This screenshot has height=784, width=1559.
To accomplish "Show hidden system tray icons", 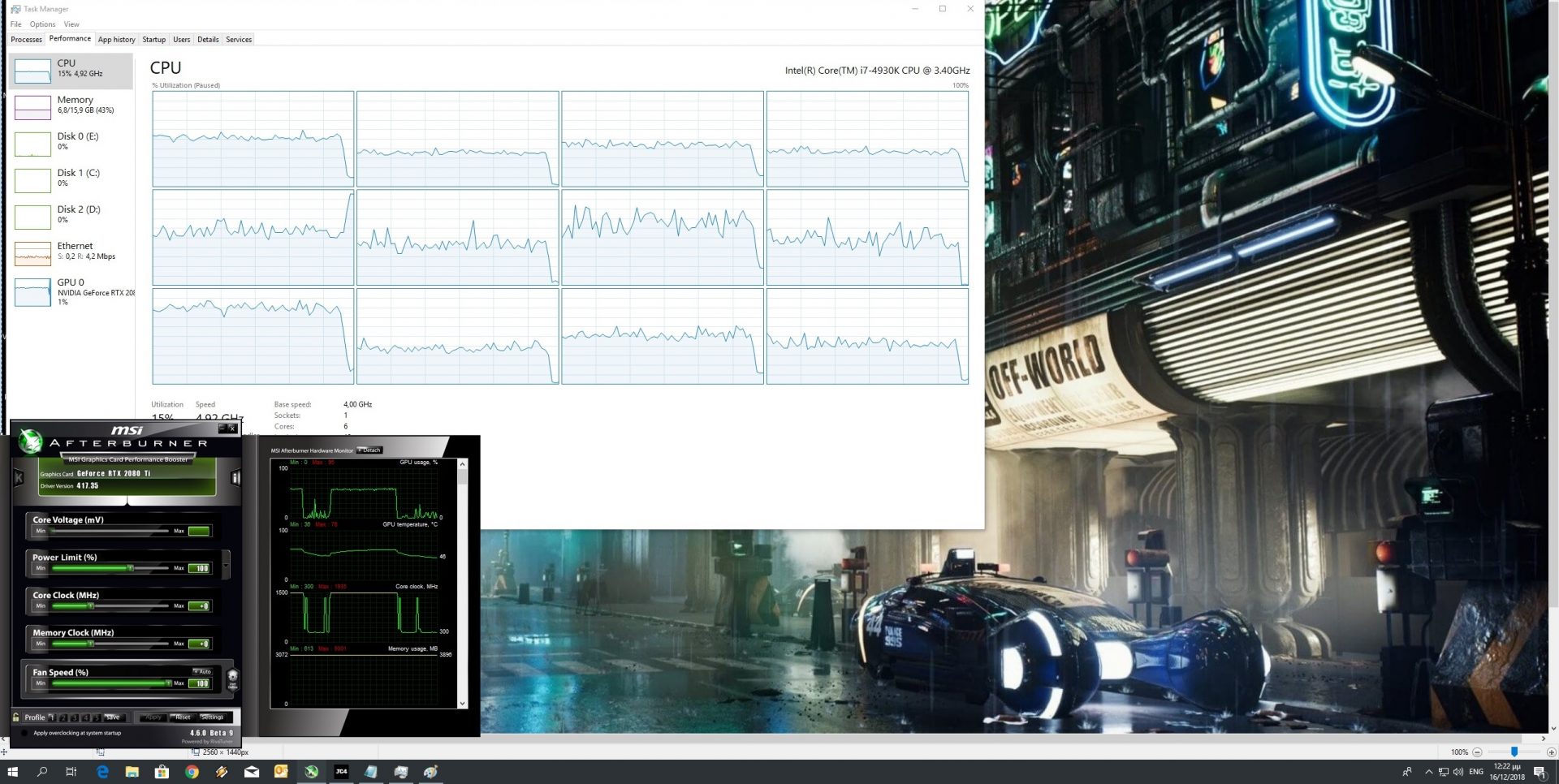I will click(1429, 772).
